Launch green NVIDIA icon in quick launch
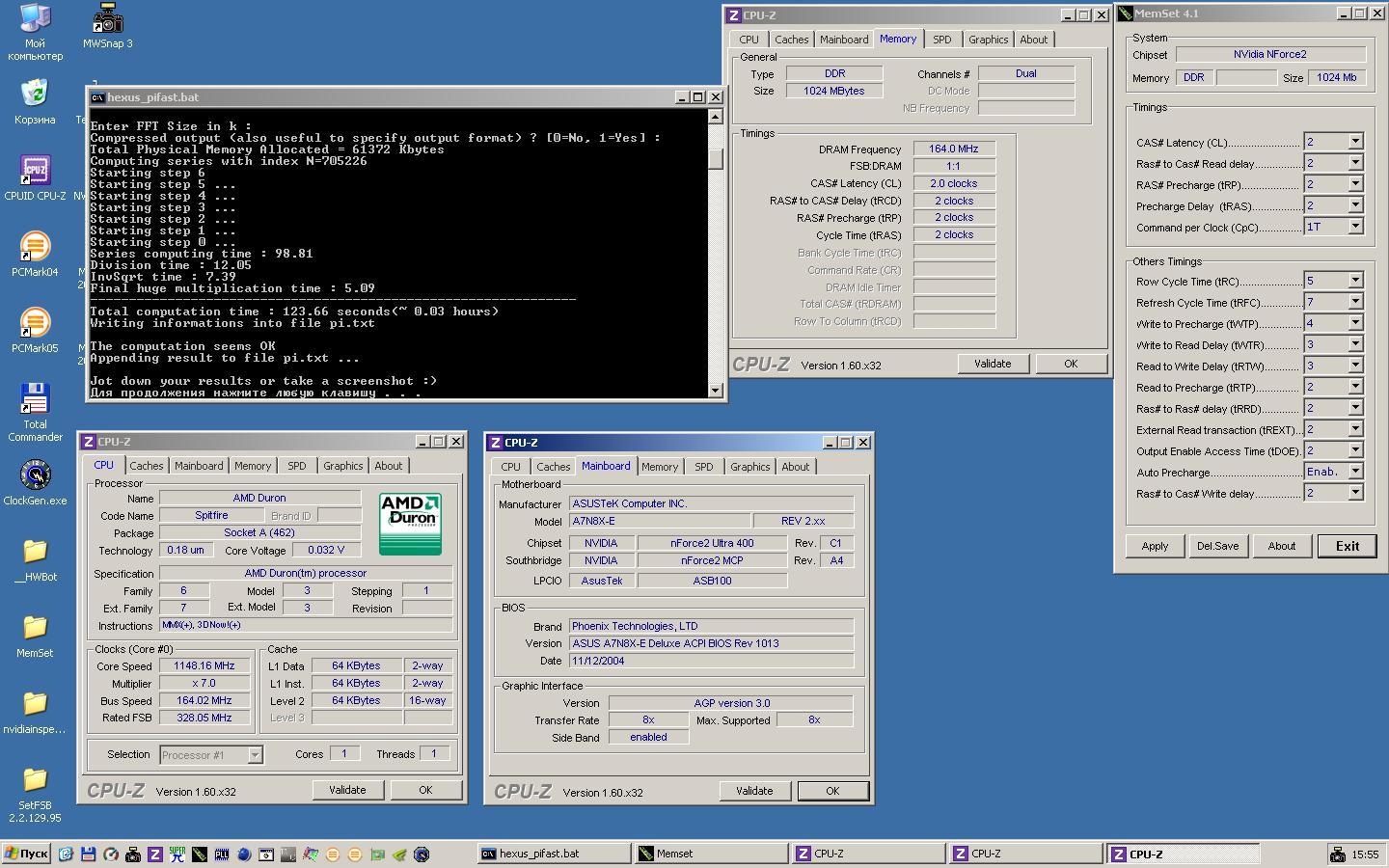 tap(398, 854)
